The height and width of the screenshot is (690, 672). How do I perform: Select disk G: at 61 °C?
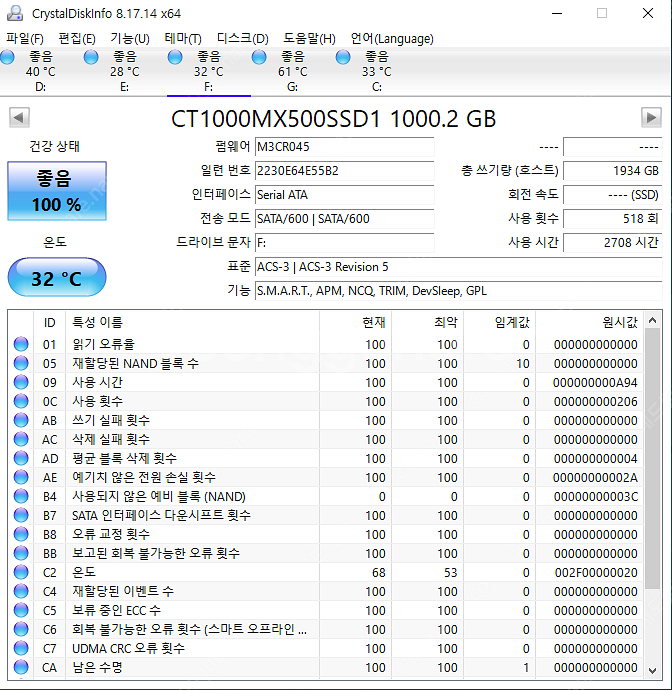[293, 71]
